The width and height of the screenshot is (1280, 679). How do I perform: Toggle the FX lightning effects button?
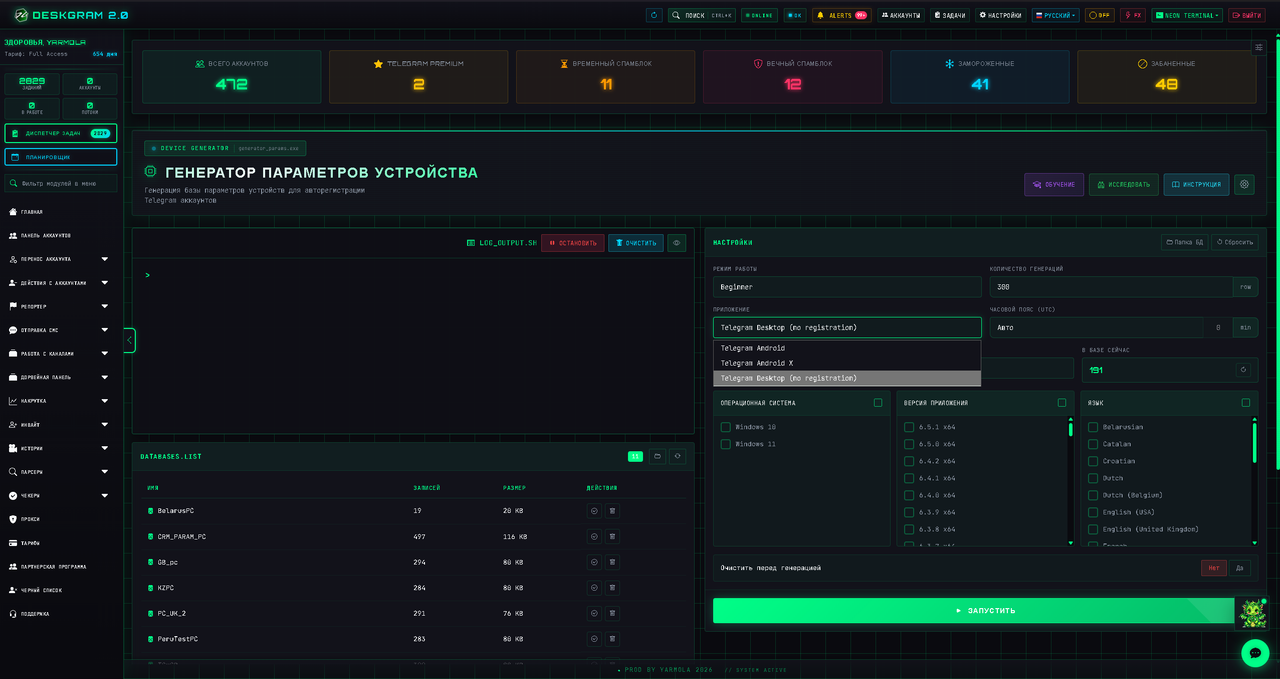1132,15
